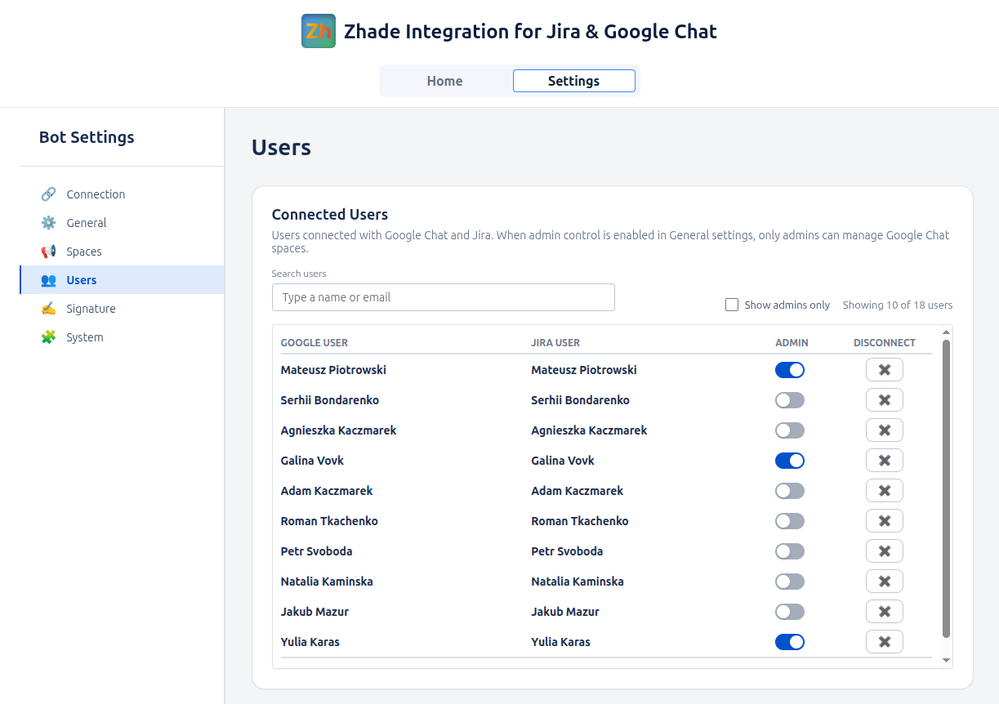The image size is (999, 704).
Task: Disconnect Yulia Karas using the X icon
Action: pyautogui.click(x=884, y=642)
